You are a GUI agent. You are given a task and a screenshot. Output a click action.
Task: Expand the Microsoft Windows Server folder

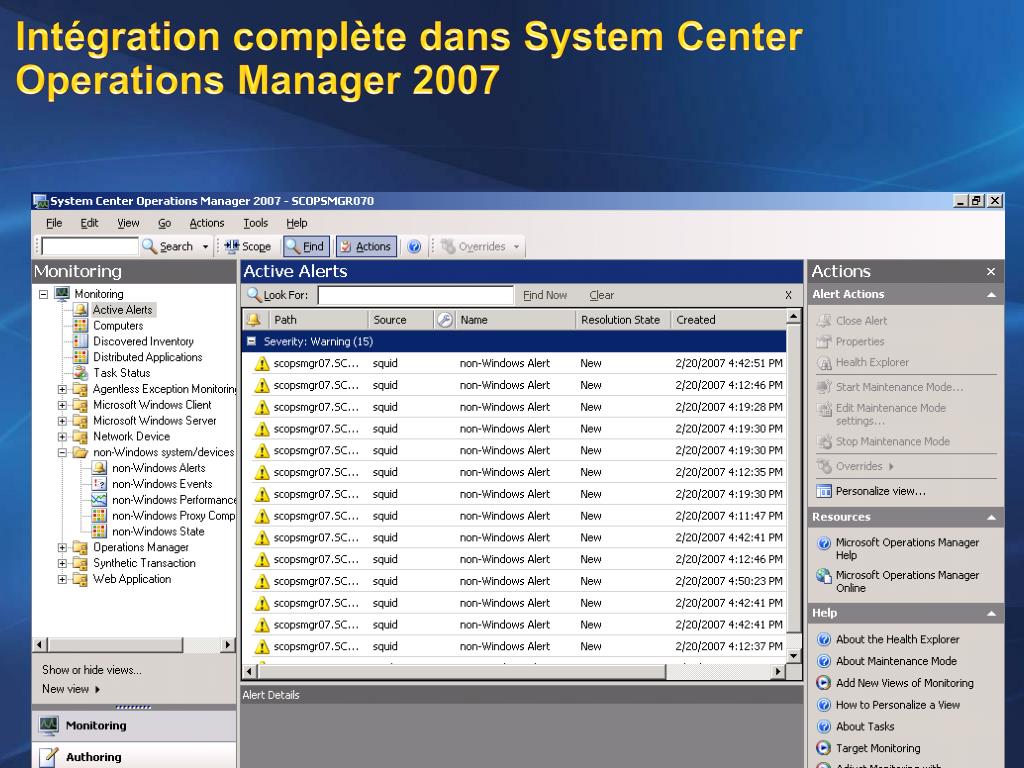click(x=62, y=421)
